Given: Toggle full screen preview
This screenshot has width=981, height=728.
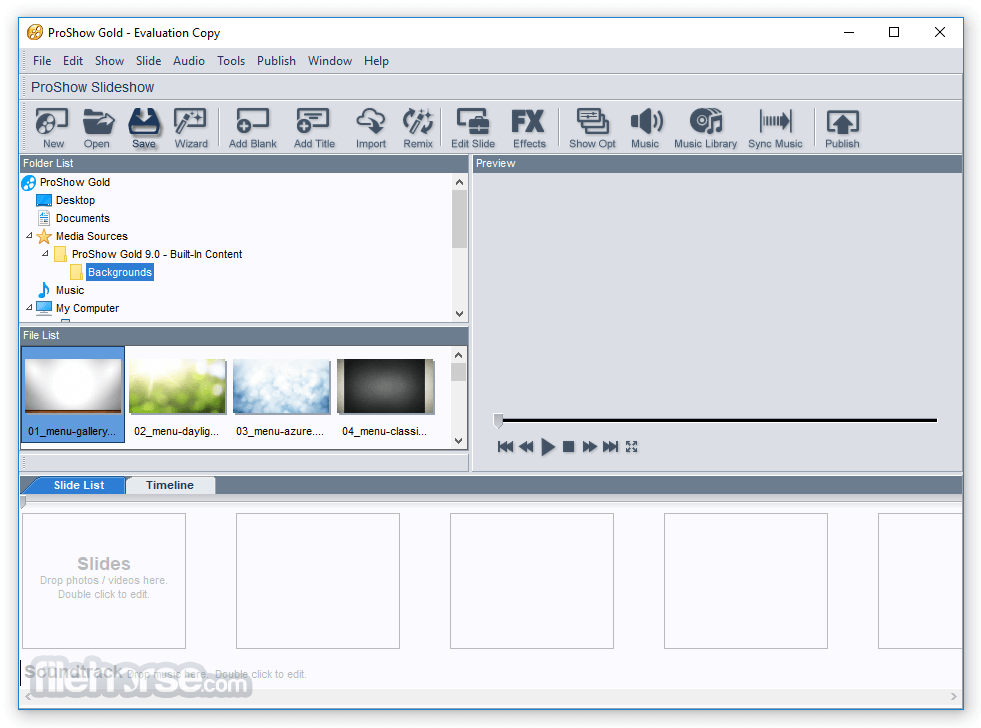Looking at the screenshot, I should point(631,447).
